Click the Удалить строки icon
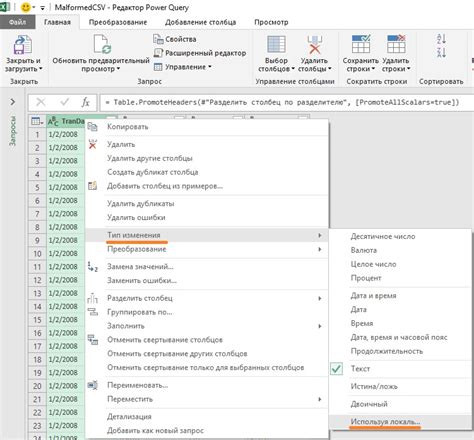Viewport: 474px width, 440px height. pos(396,44)
